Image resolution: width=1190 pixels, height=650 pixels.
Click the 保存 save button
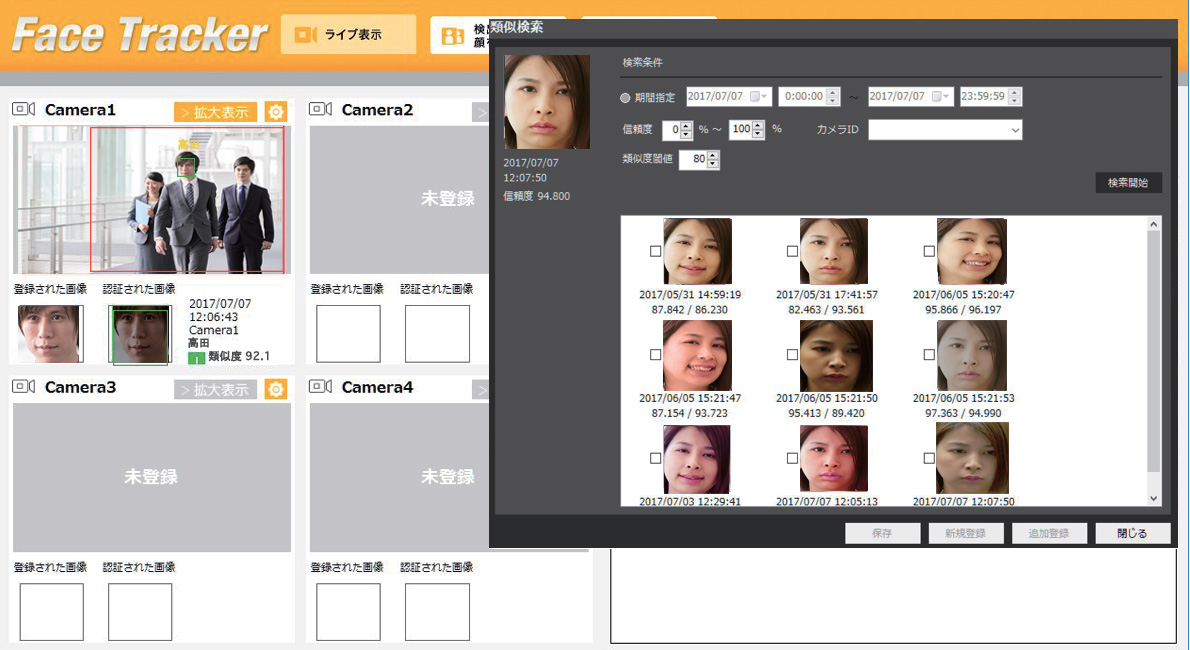coord(882,533)
